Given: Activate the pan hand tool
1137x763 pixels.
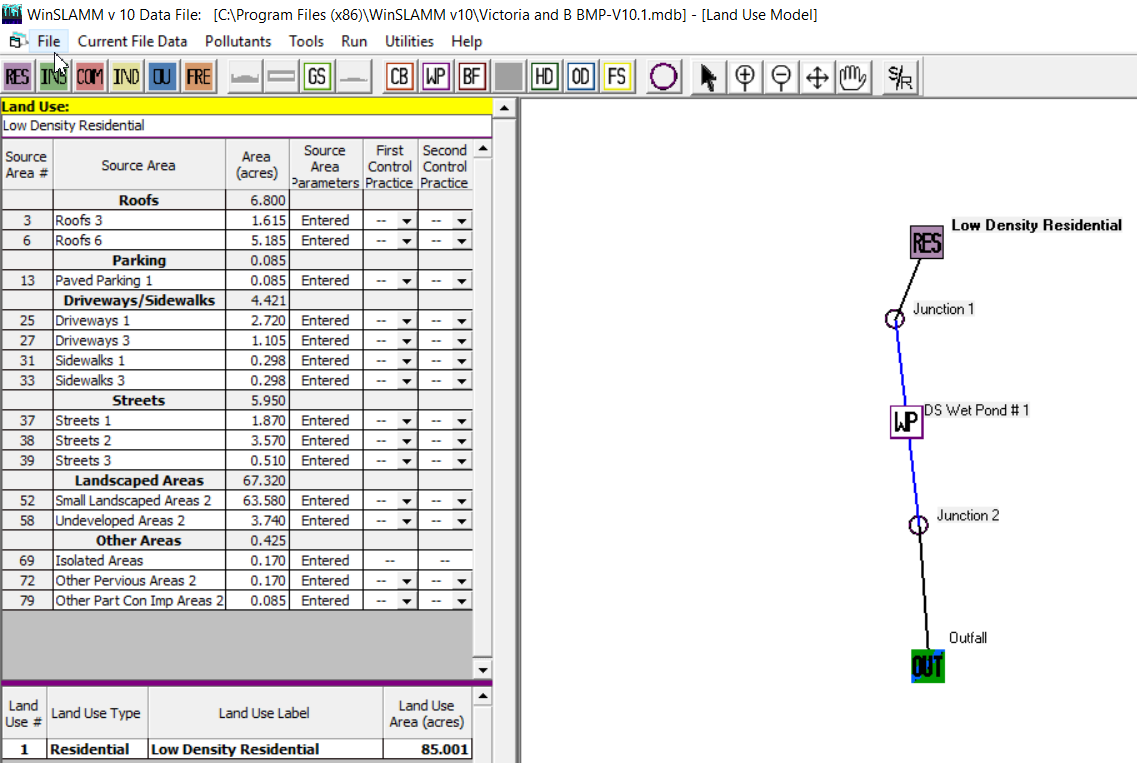Looking at the screenshot, I should [x=853, y=76].
